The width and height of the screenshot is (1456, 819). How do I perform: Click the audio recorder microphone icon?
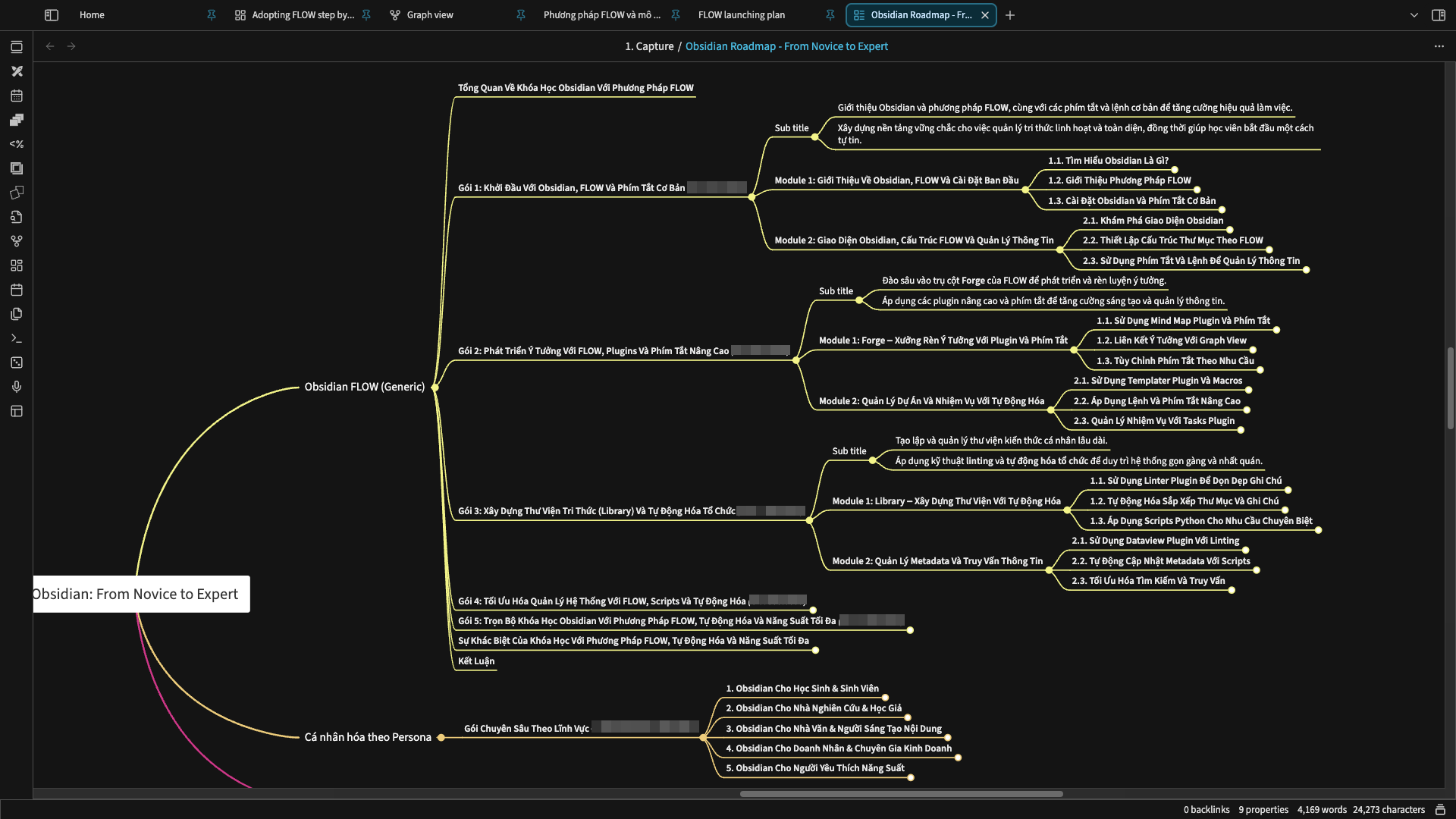(x=17, y=387)
